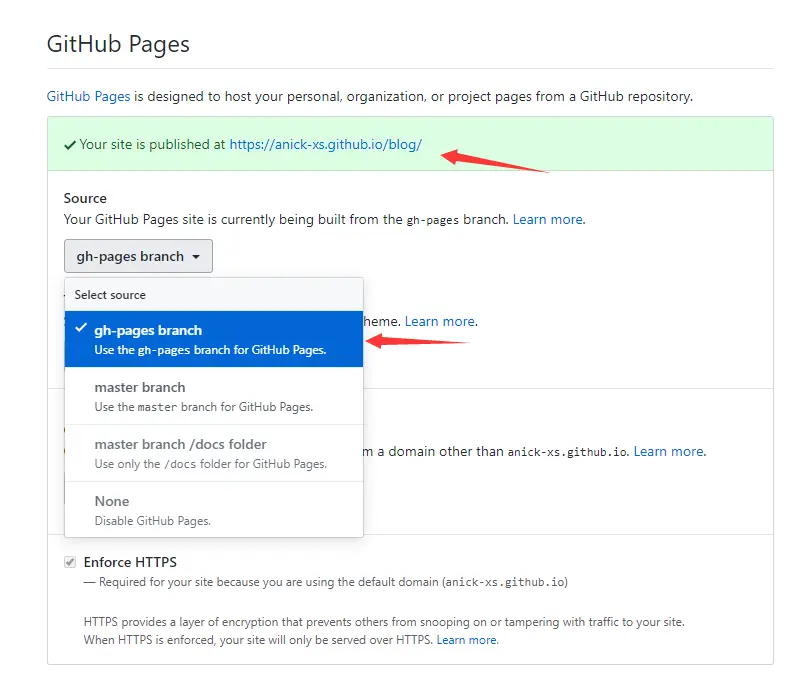This screenshot has width=811, height=690.
Task: Open the GitHub Pages documentation link
Action: pos(88,97)
